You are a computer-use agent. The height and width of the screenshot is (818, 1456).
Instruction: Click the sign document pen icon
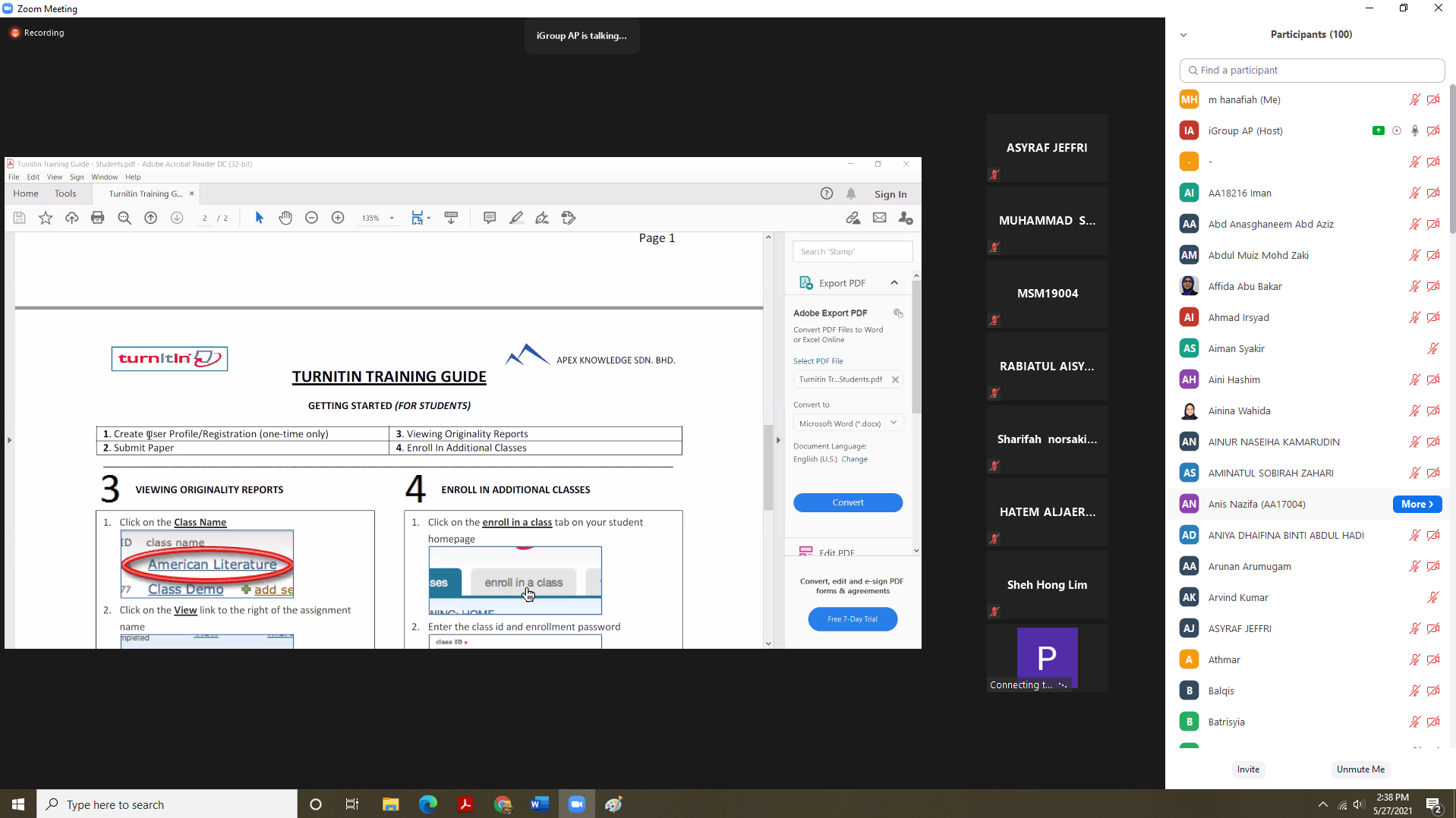(542, 218)
